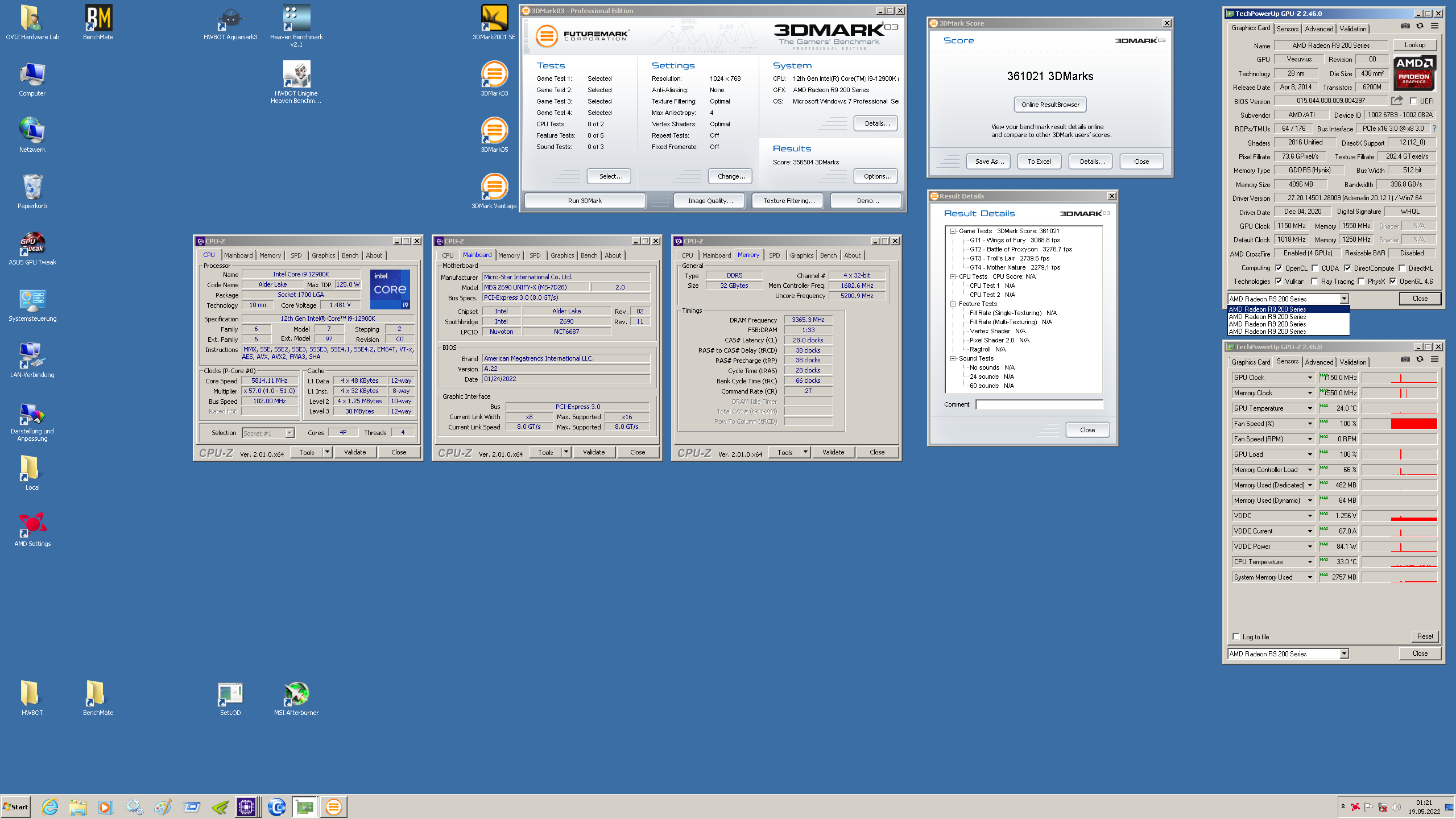Collapse the Sound Tests tree node

953,358
